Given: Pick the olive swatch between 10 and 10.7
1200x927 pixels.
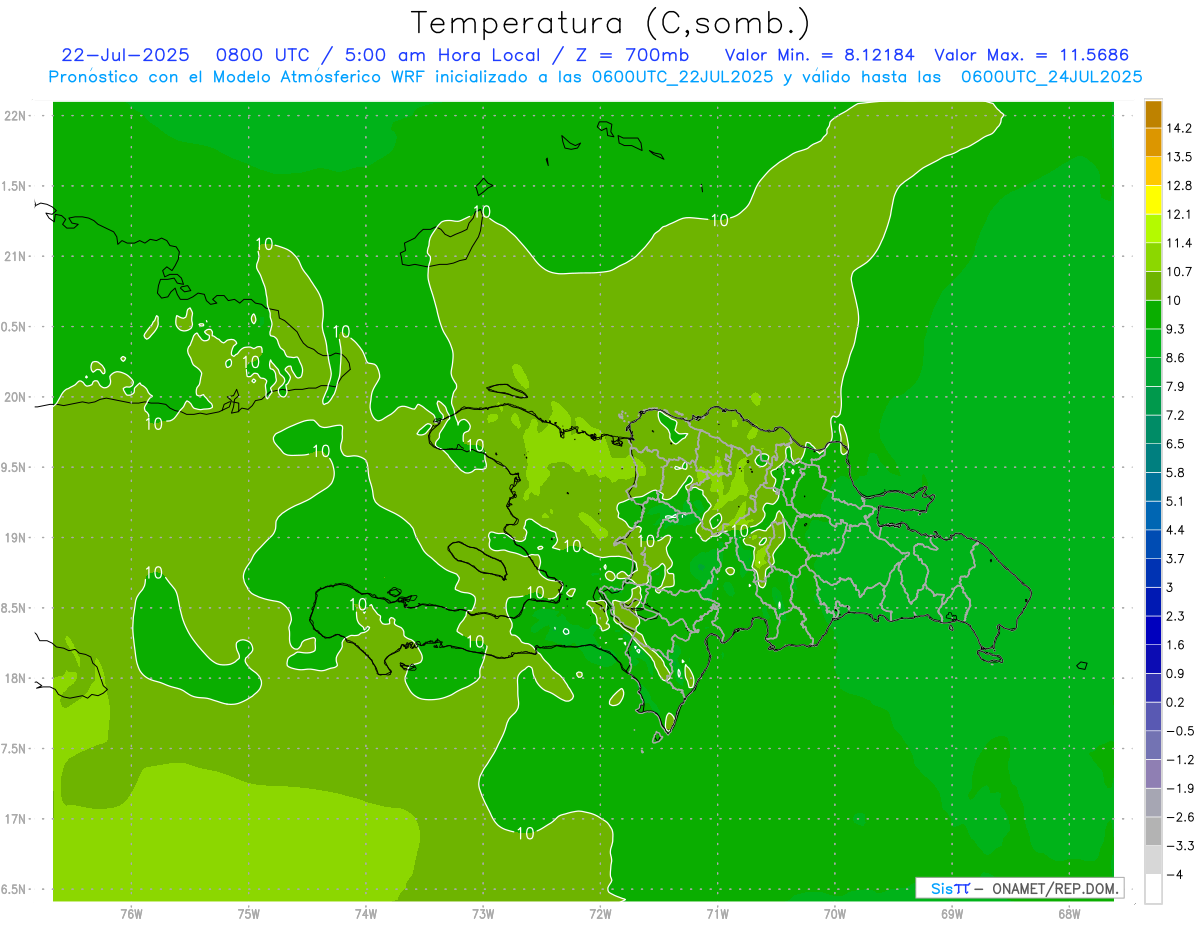Looking at the screenshot, I should click(1153, 286).
